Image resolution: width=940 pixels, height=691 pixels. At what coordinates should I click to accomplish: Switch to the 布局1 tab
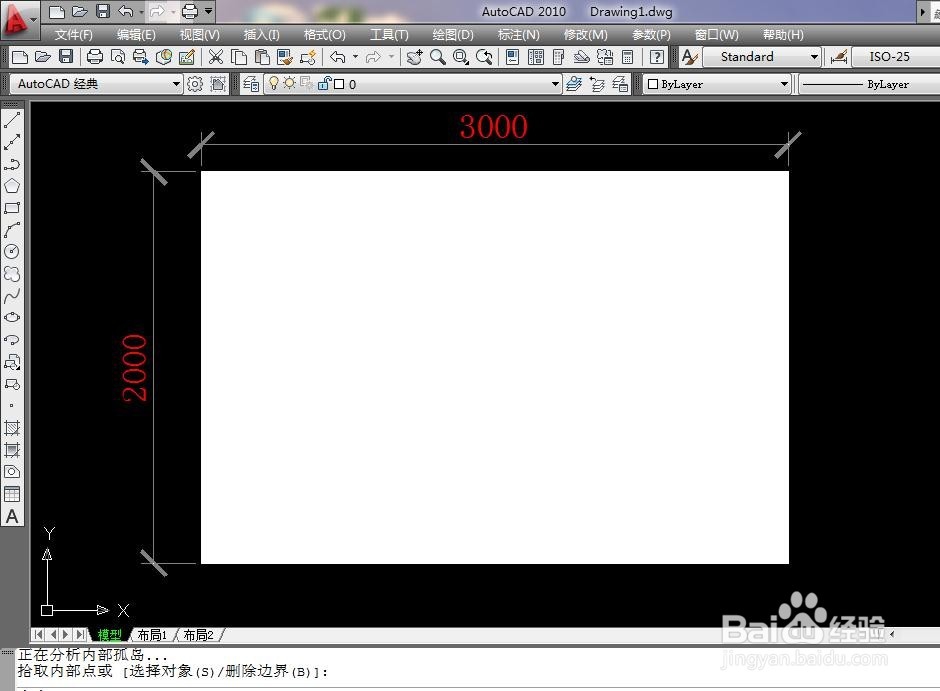pos(152,635)
